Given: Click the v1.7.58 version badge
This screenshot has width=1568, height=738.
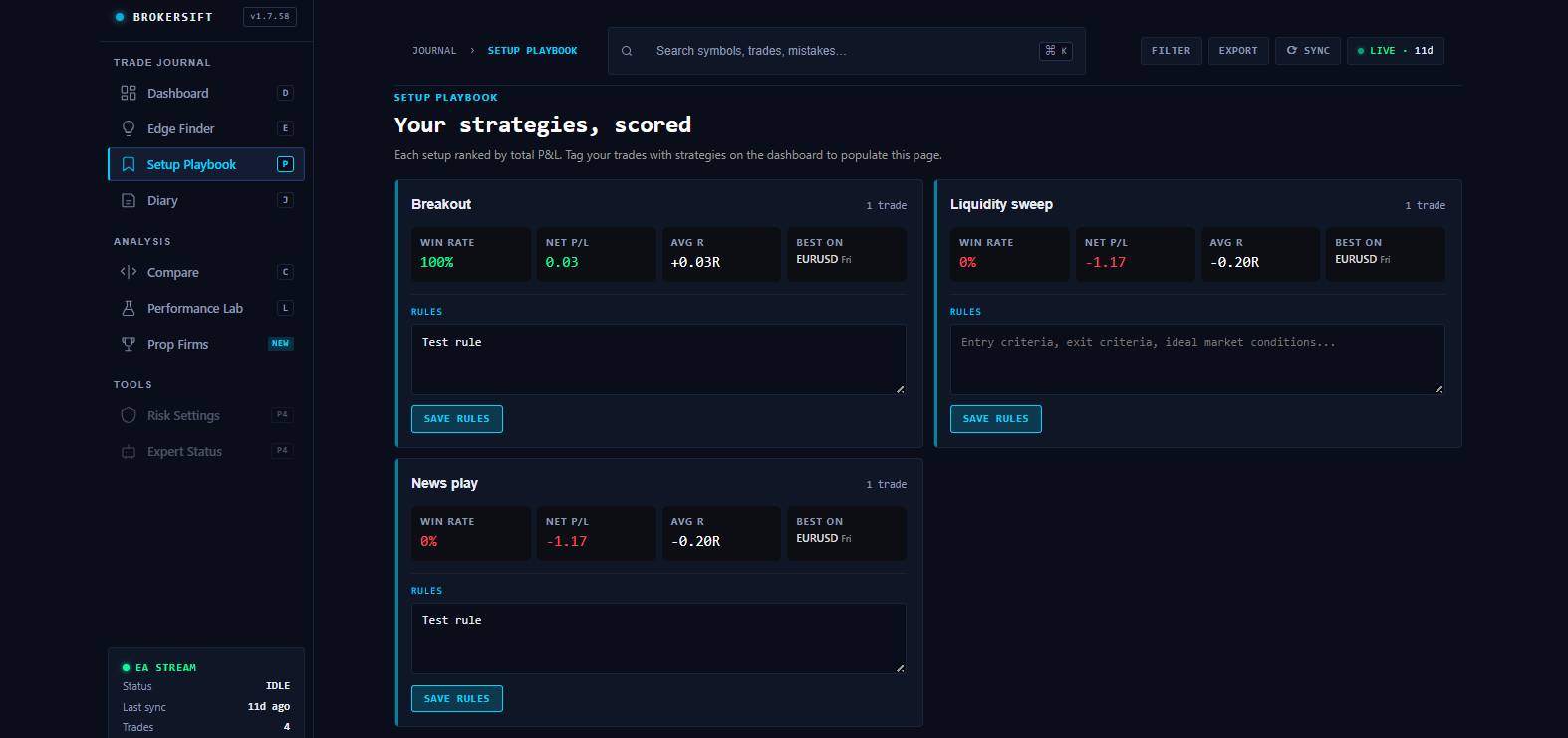Looking at the screenshot, I should [x=270, y=17].
